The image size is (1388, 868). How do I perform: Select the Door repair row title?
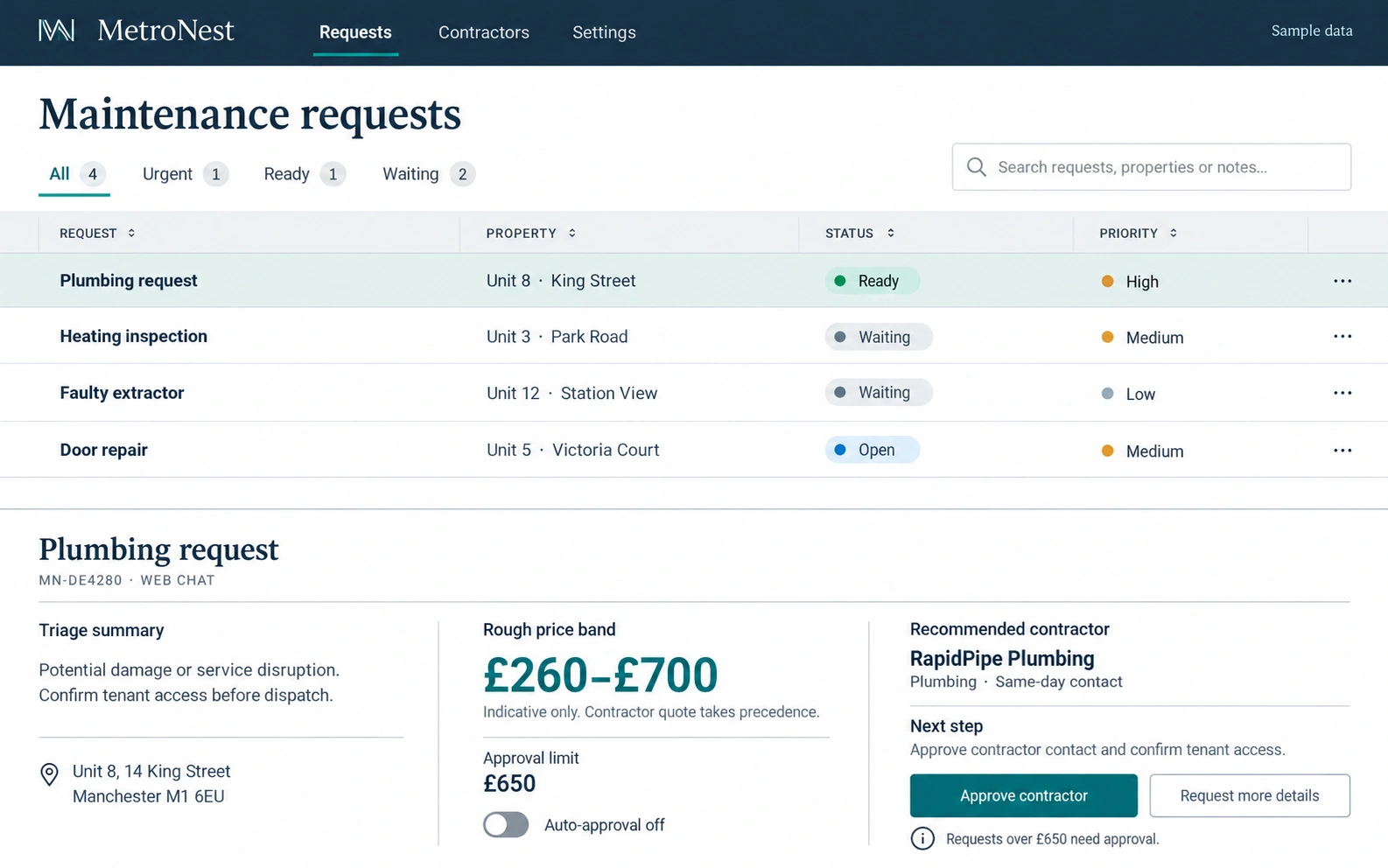point(103,451)
